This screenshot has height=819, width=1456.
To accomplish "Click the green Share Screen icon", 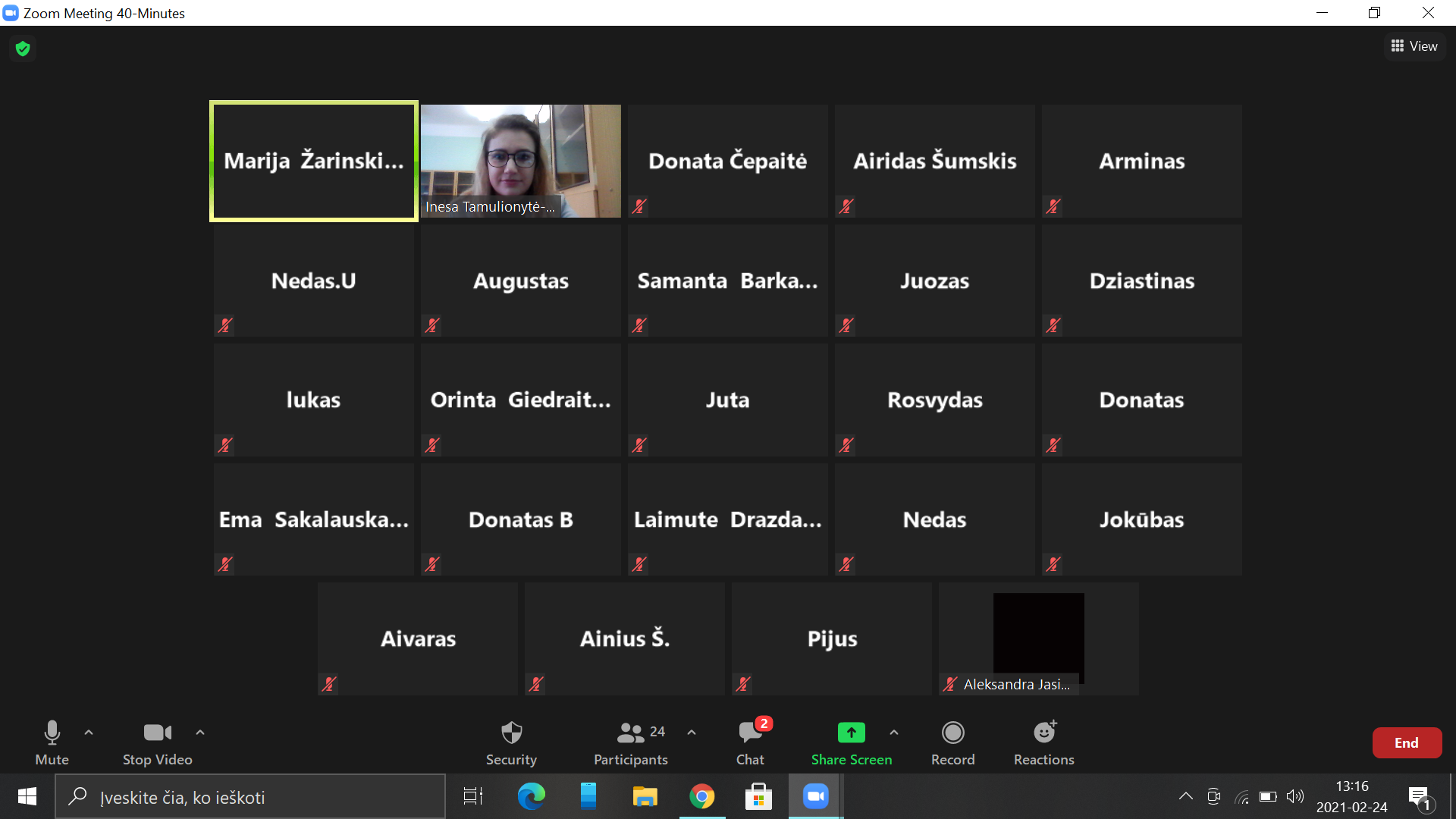I will pos(851,733).
